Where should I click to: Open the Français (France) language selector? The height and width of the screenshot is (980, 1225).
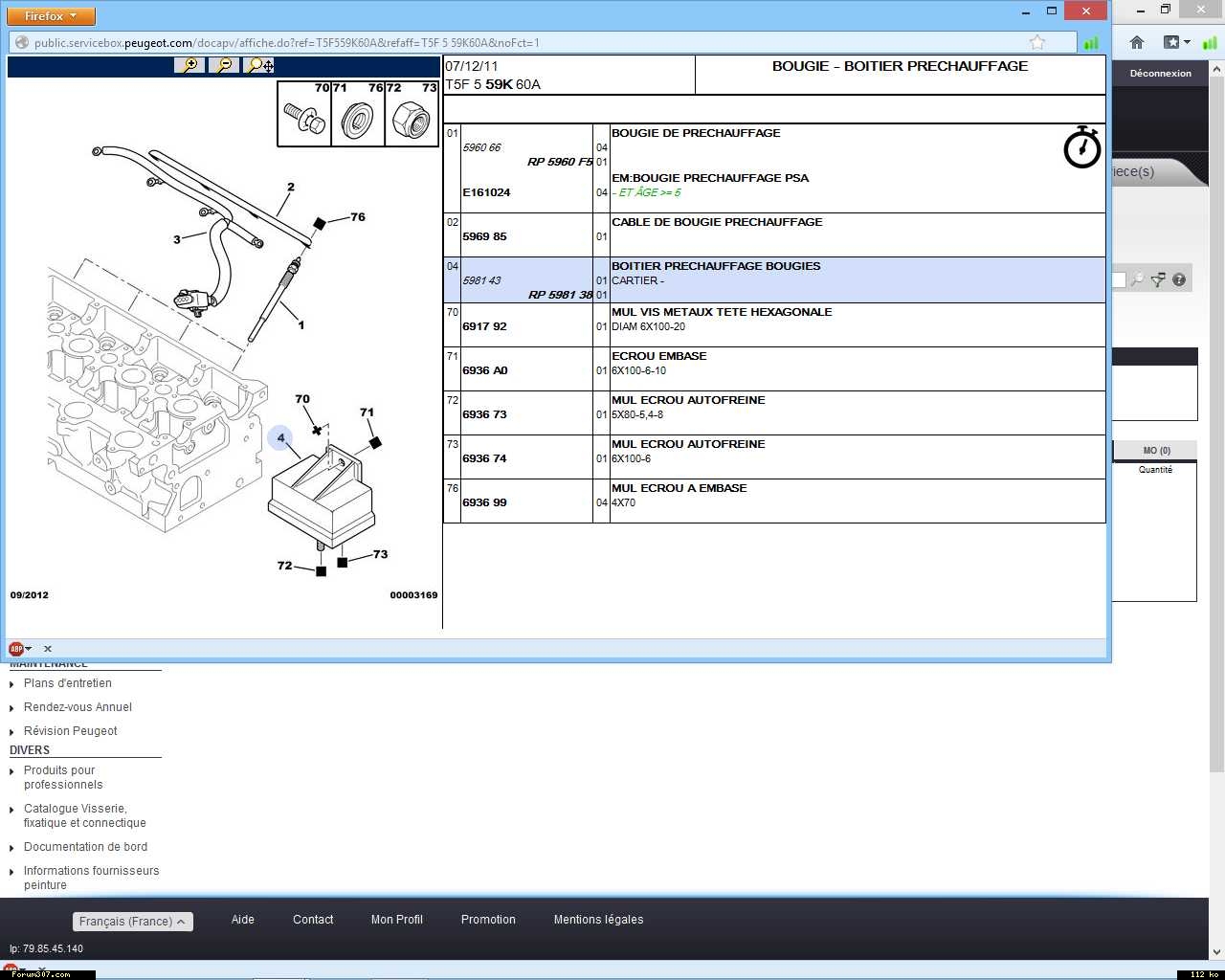(132, 921)
